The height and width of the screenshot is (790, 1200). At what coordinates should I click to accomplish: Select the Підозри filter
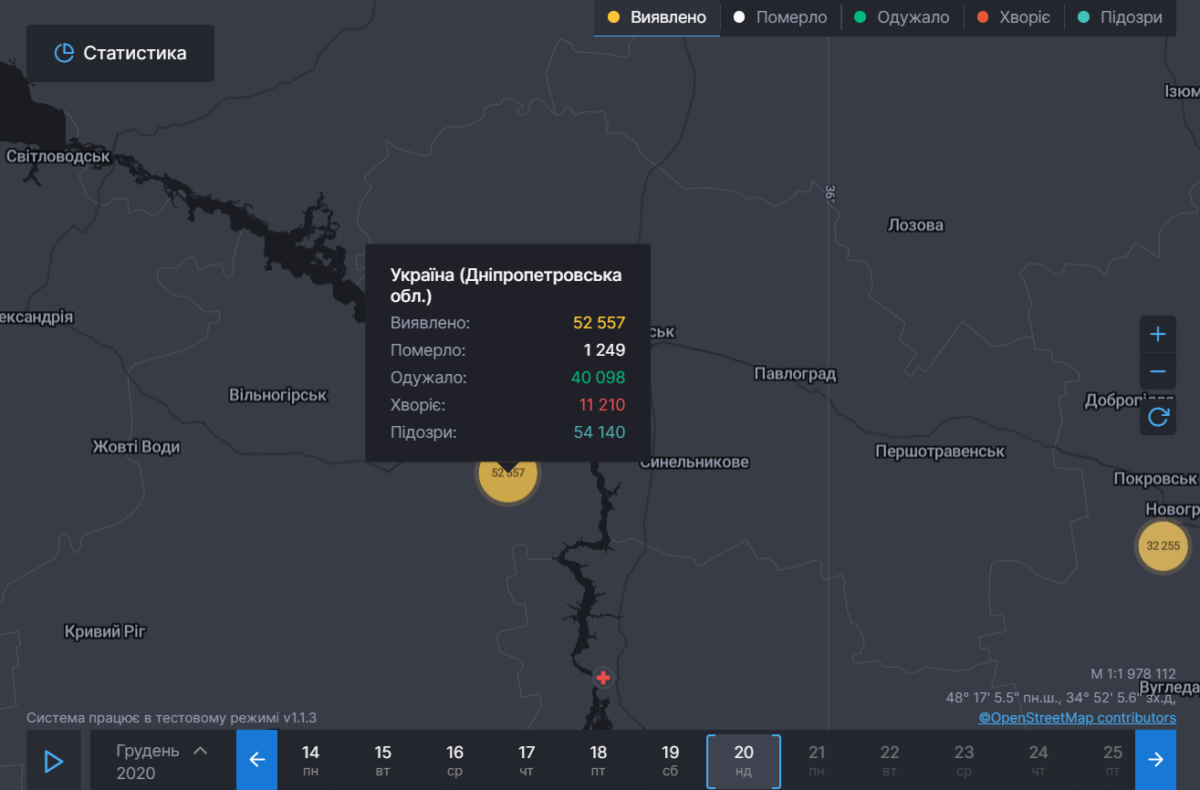coord(1119,18)
